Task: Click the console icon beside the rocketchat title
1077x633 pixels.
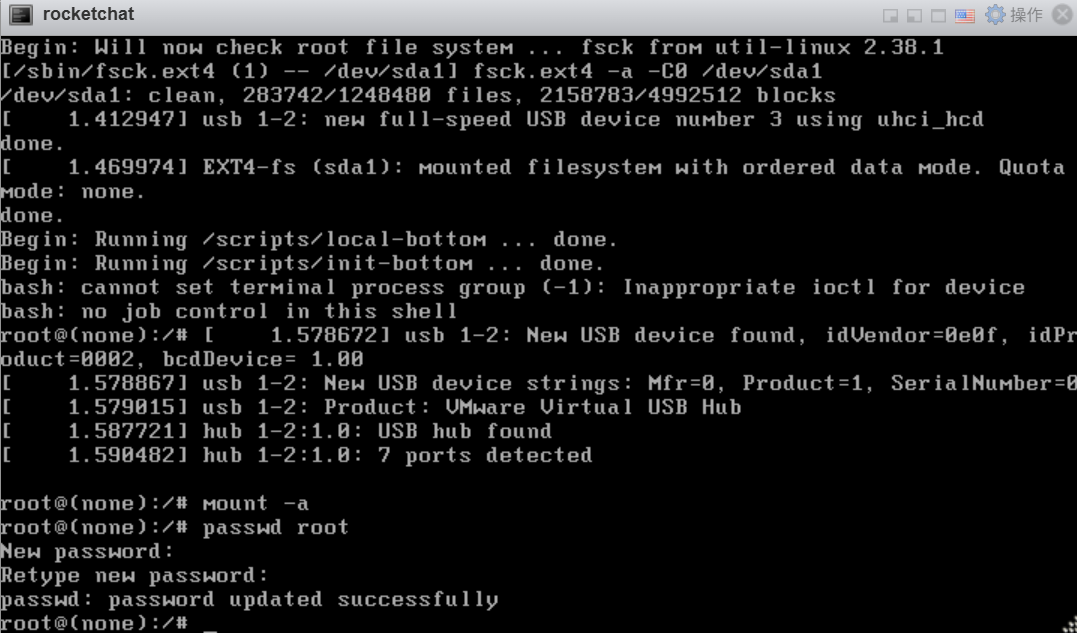Action: coord(21,14)
